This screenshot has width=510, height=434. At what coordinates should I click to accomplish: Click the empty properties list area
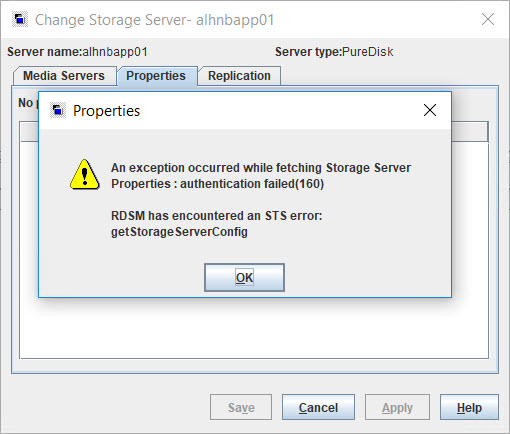(254, 328)
